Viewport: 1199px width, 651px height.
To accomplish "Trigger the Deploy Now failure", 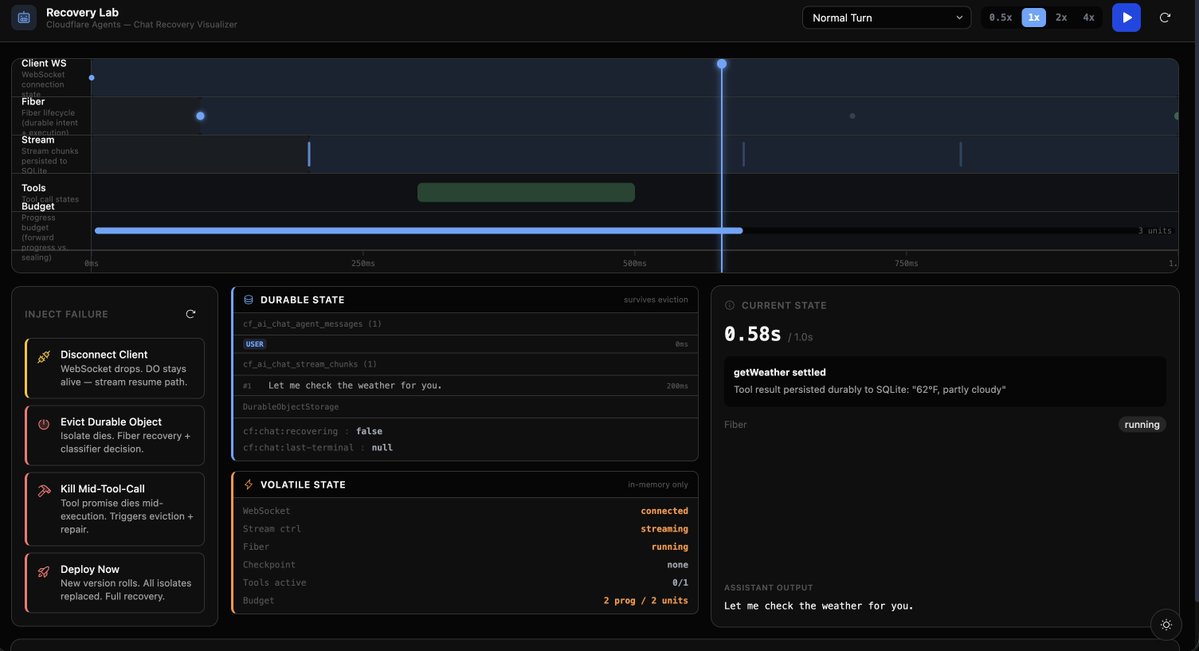I will tap(115, 583).
